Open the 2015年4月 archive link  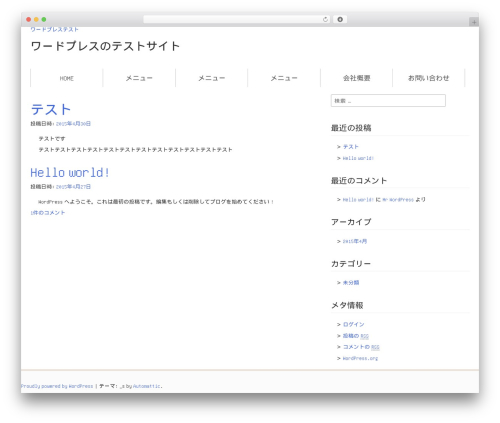click(355, 241)
